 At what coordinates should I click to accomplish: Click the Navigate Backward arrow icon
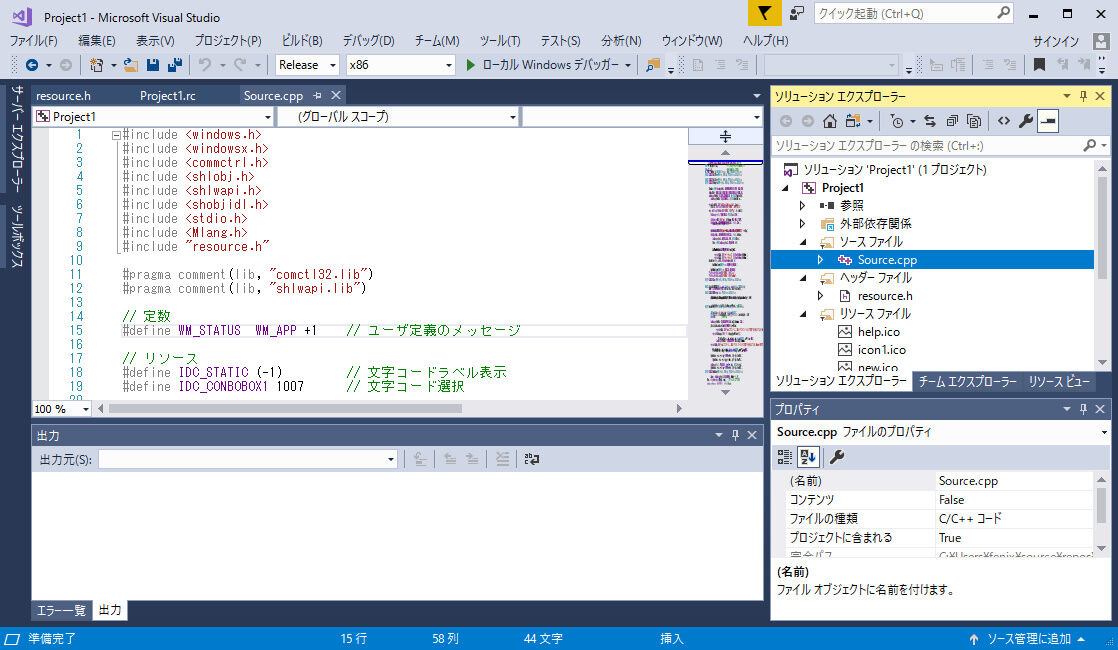pos(31,65)
